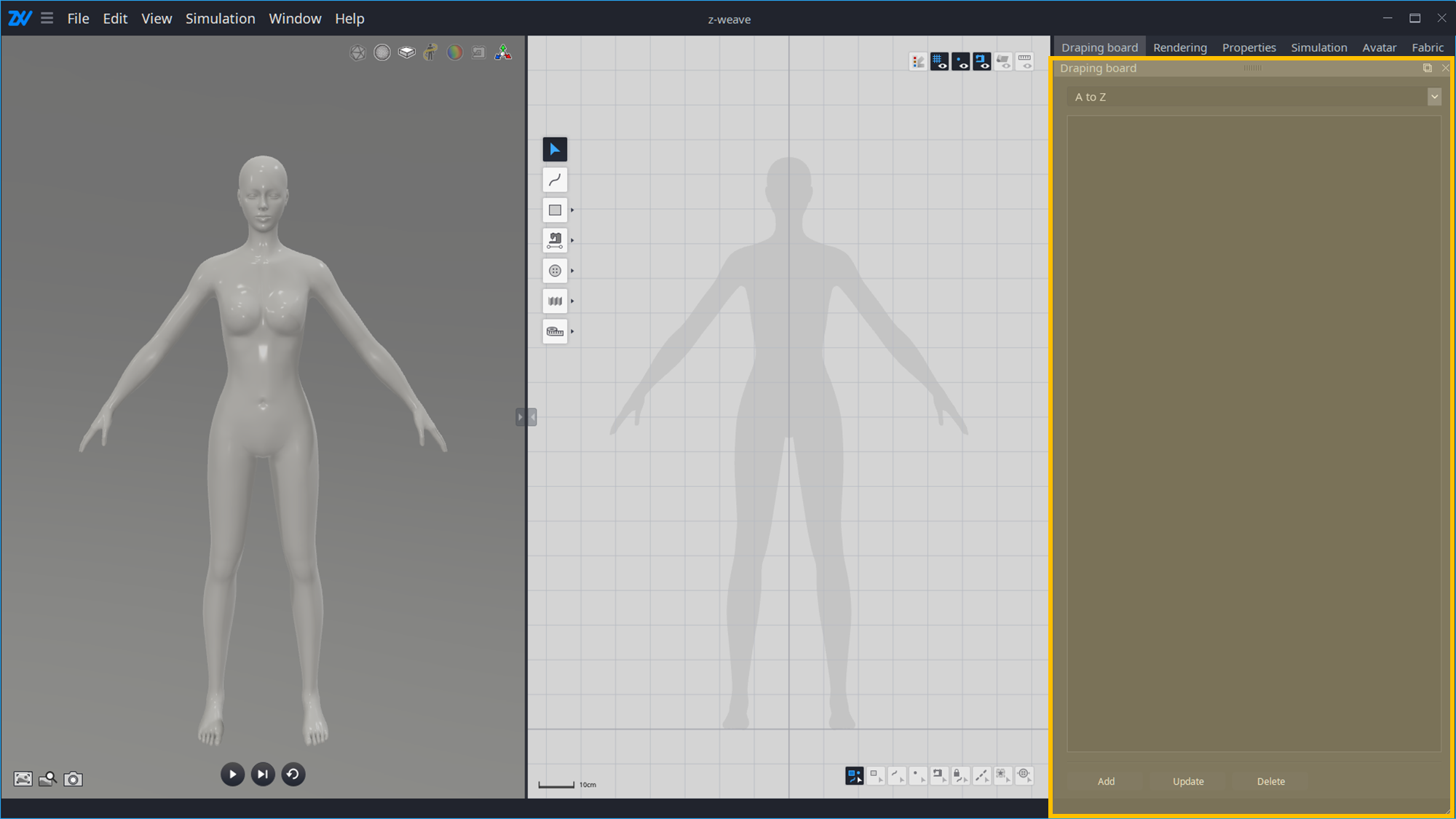Viewport: 1456px width, 819px height.
Task: Open the File menu
Action: [x=78, y=18]
